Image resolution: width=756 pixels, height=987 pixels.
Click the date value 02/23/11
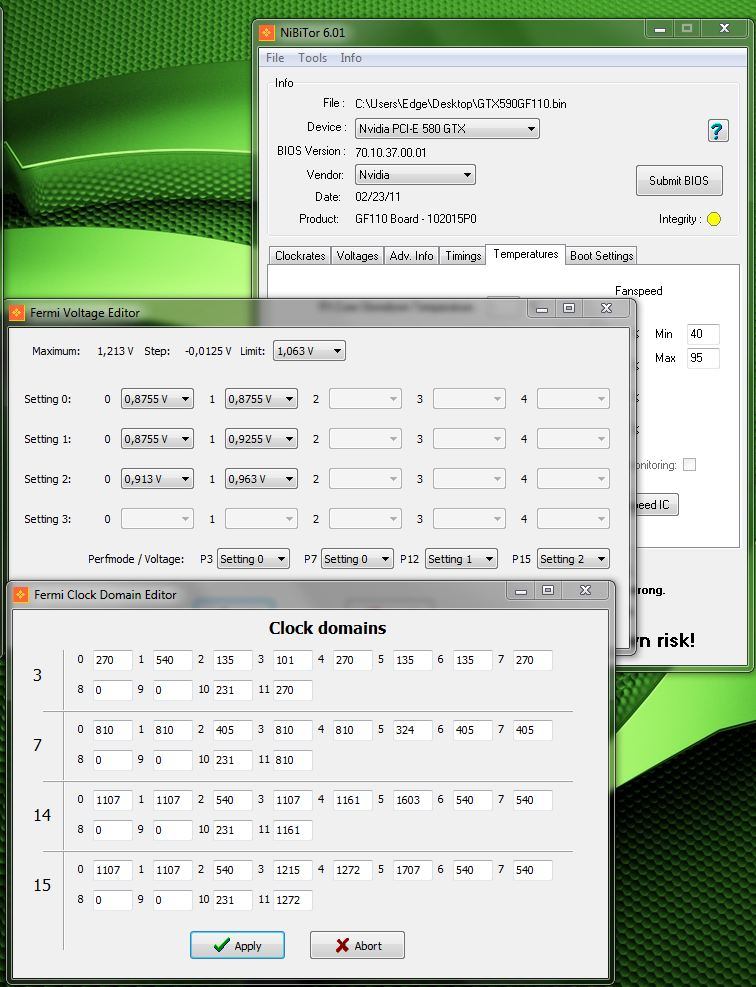[x=378, y=196]
